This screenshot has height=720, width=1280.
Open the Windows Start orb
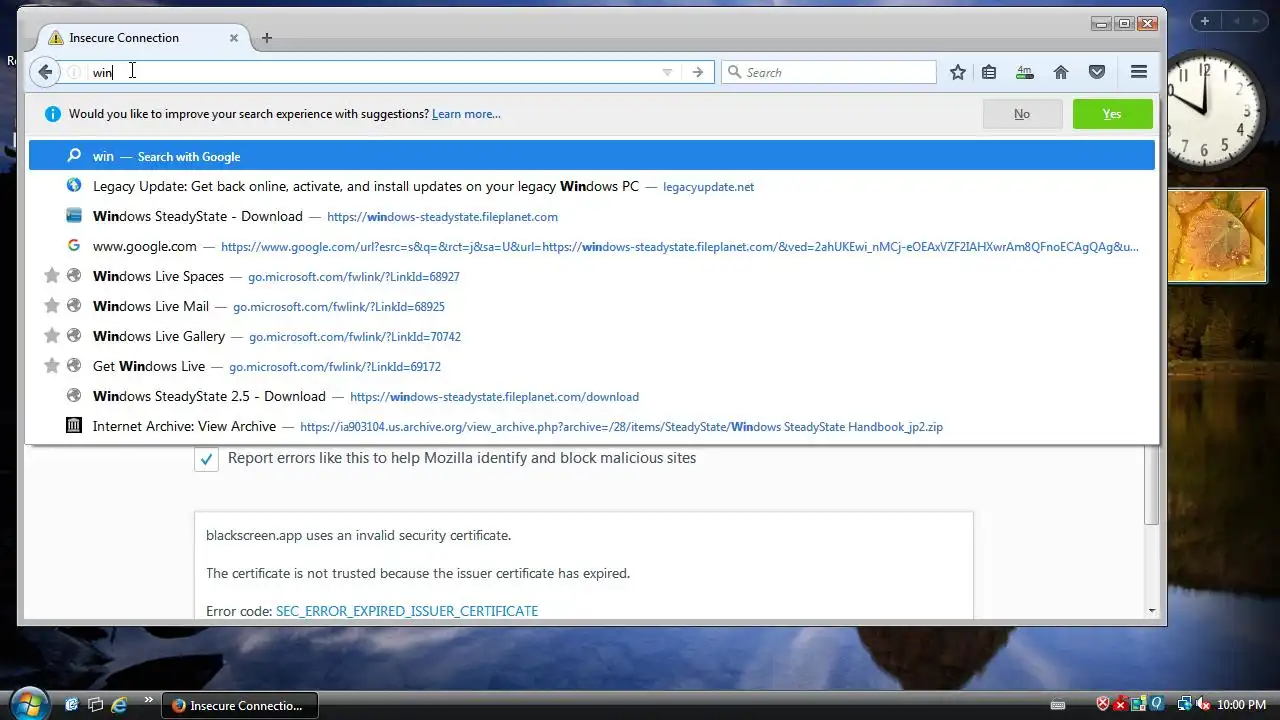29,702
